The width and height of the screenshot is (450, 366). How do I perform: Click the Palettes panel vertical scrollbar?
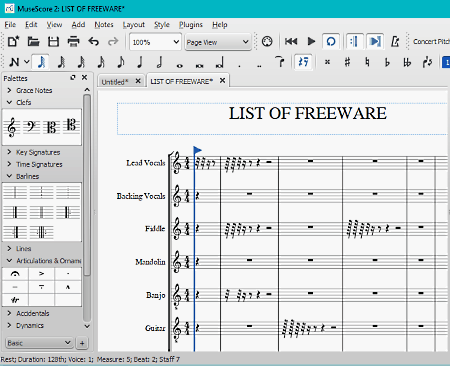coord(87,185)
